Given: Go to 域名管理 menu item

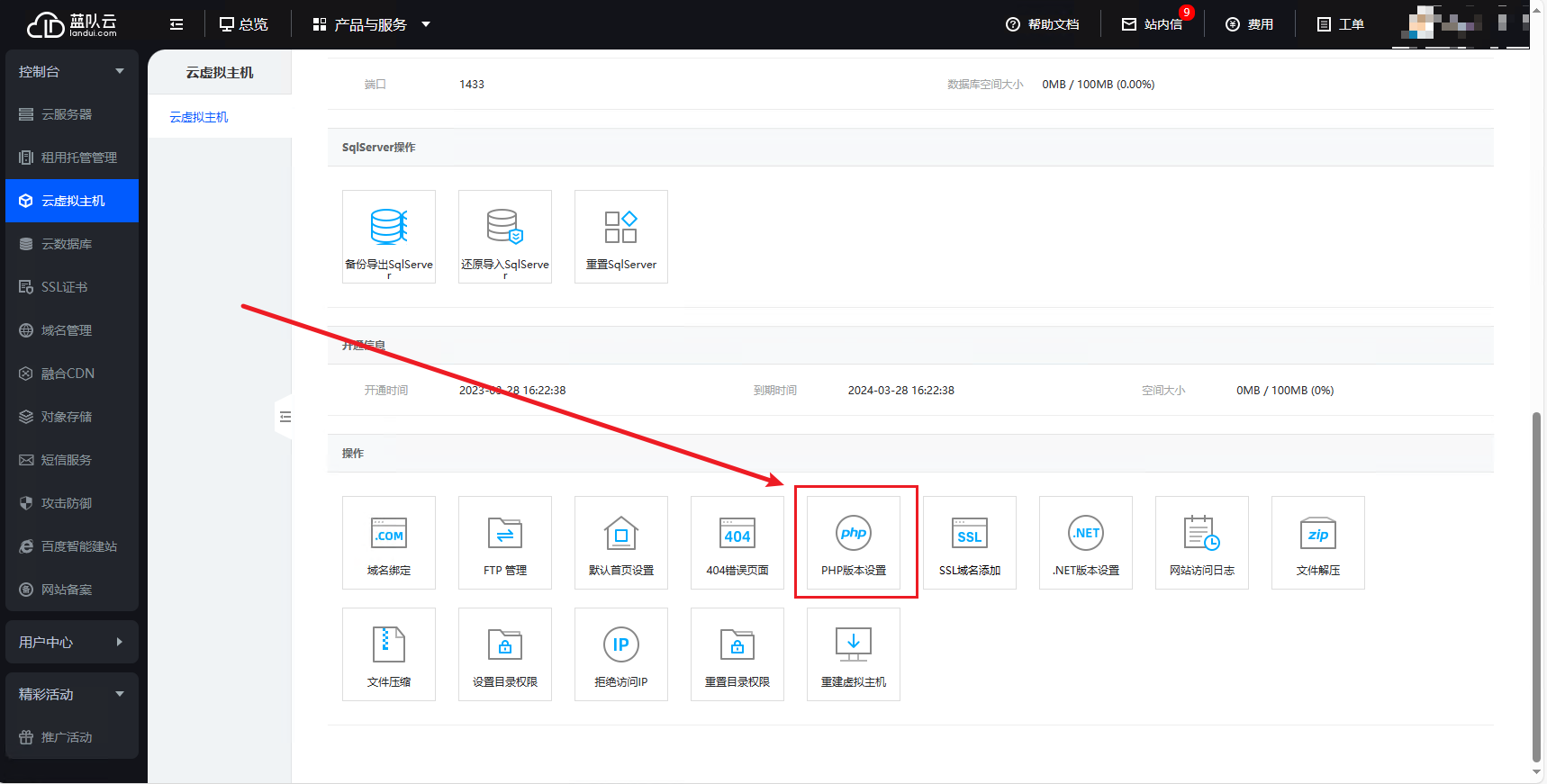Looking at the screenshot, I should tap(67, 330).
